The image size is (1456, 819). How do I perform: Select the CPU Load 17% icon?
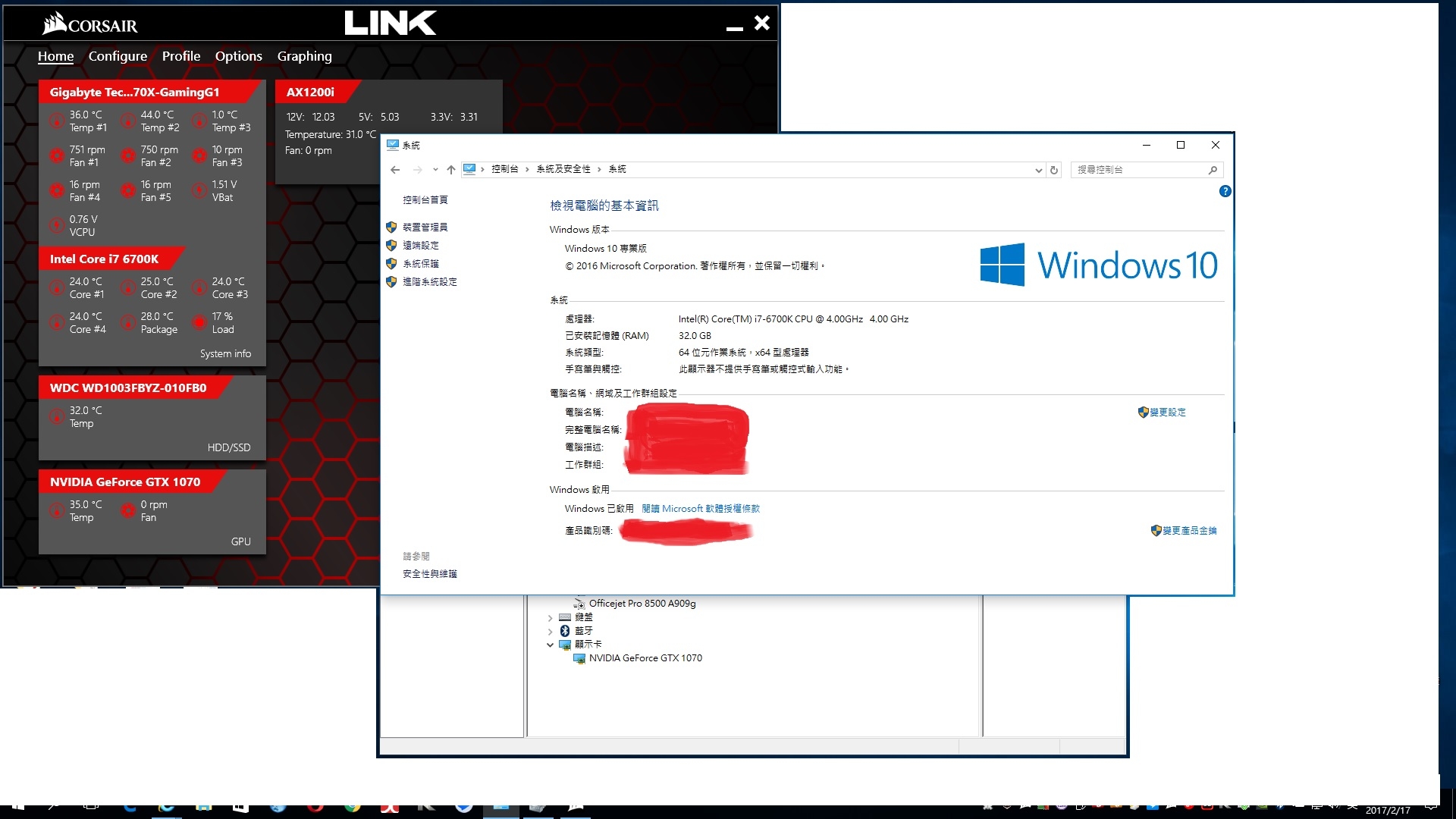[x=199, y=322]
